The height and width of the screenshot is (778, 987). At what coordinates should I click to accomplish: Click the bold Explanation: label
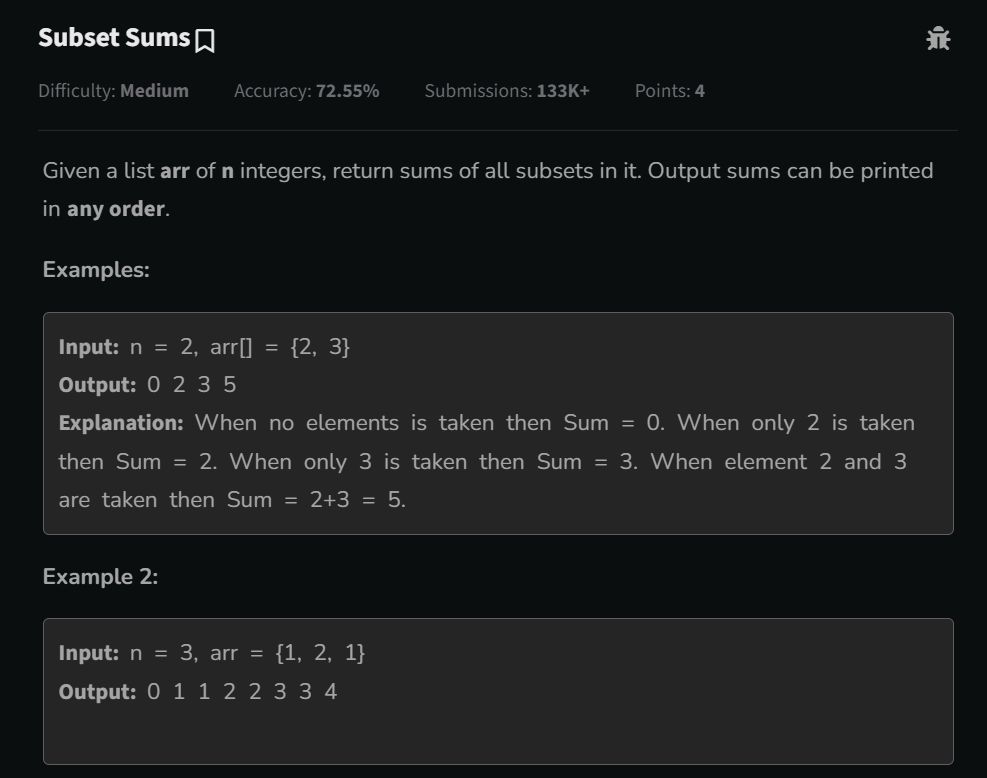pos(121,423)
